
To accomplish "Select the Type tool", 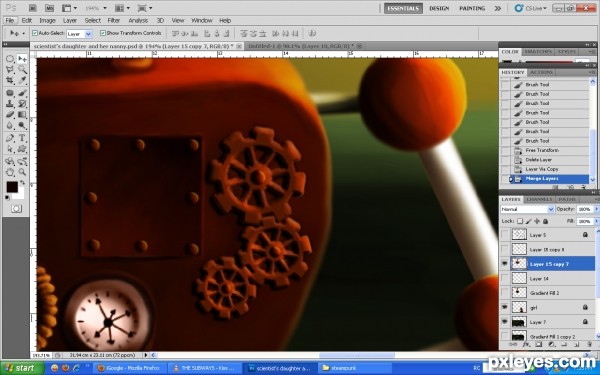I will click(22, 138).
